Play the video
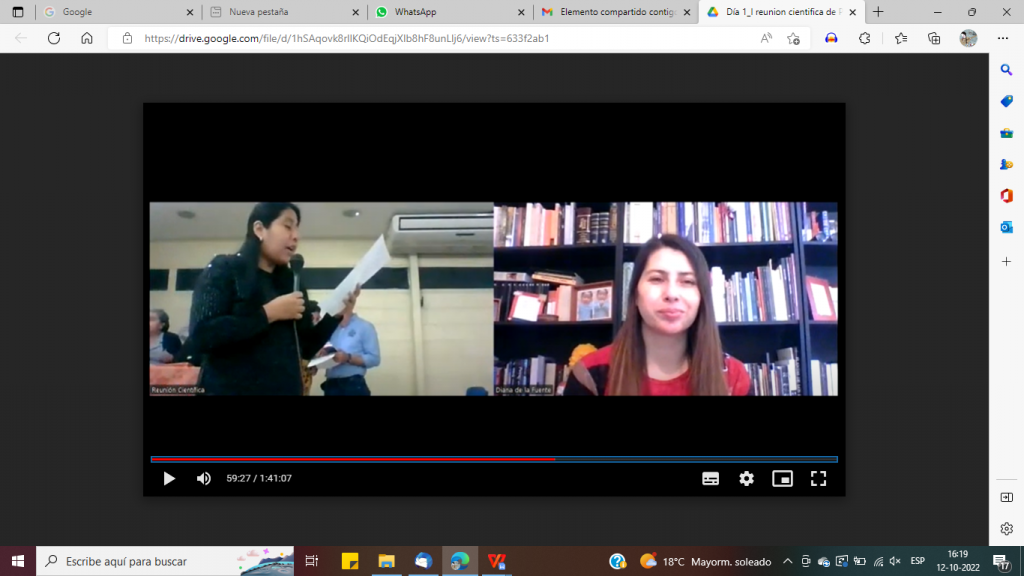Image resolution: width=1024 pixels, height=576 pixels. [x=169, y=479]
